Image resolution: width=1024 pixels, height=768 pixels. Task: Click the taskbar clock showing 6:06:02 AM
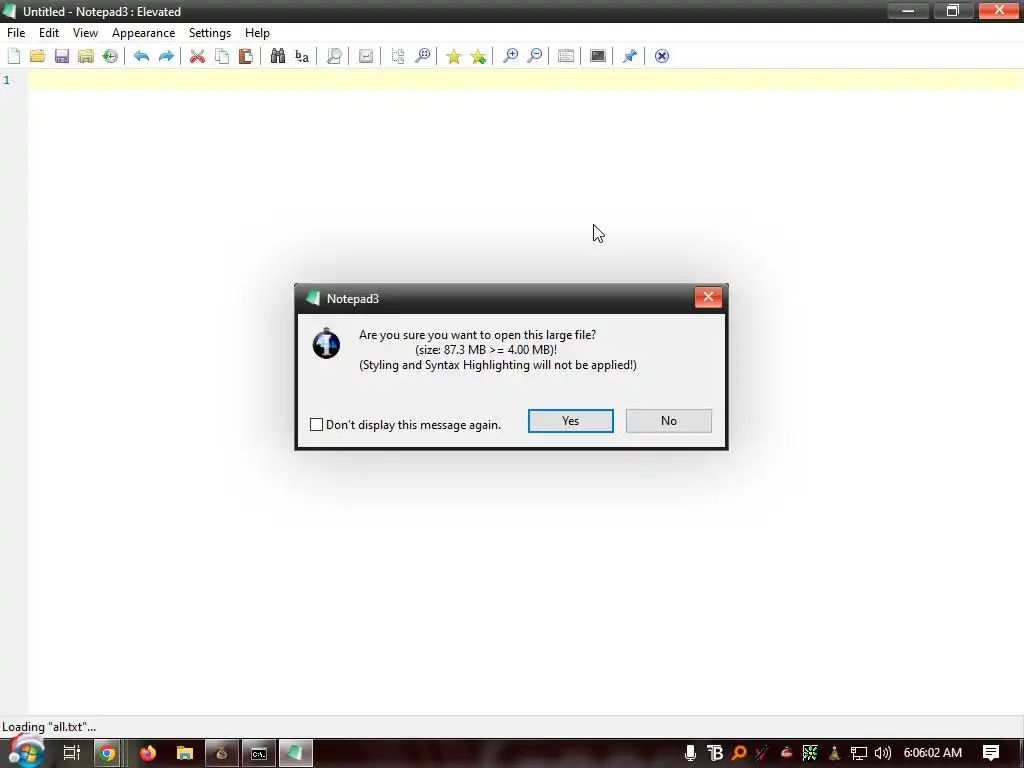[x=933, y=753]
